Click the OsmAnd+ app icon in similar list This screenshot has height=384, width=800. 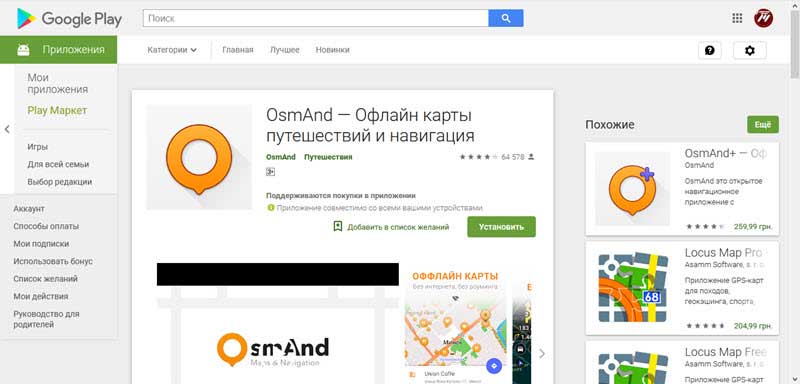click(x=632, y=189)
